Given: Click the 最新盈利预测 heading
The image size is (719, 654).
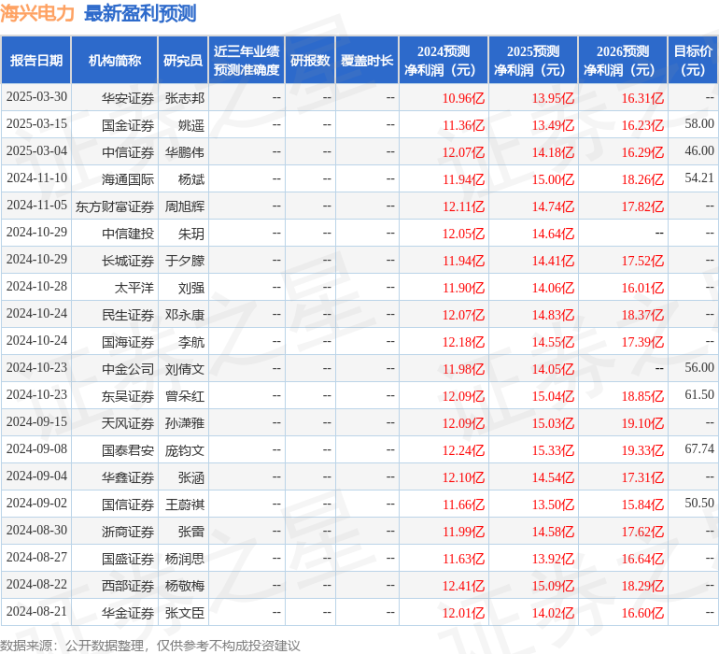Looking at the screenshot, I should pyautogui.click(x=140, y=13).
